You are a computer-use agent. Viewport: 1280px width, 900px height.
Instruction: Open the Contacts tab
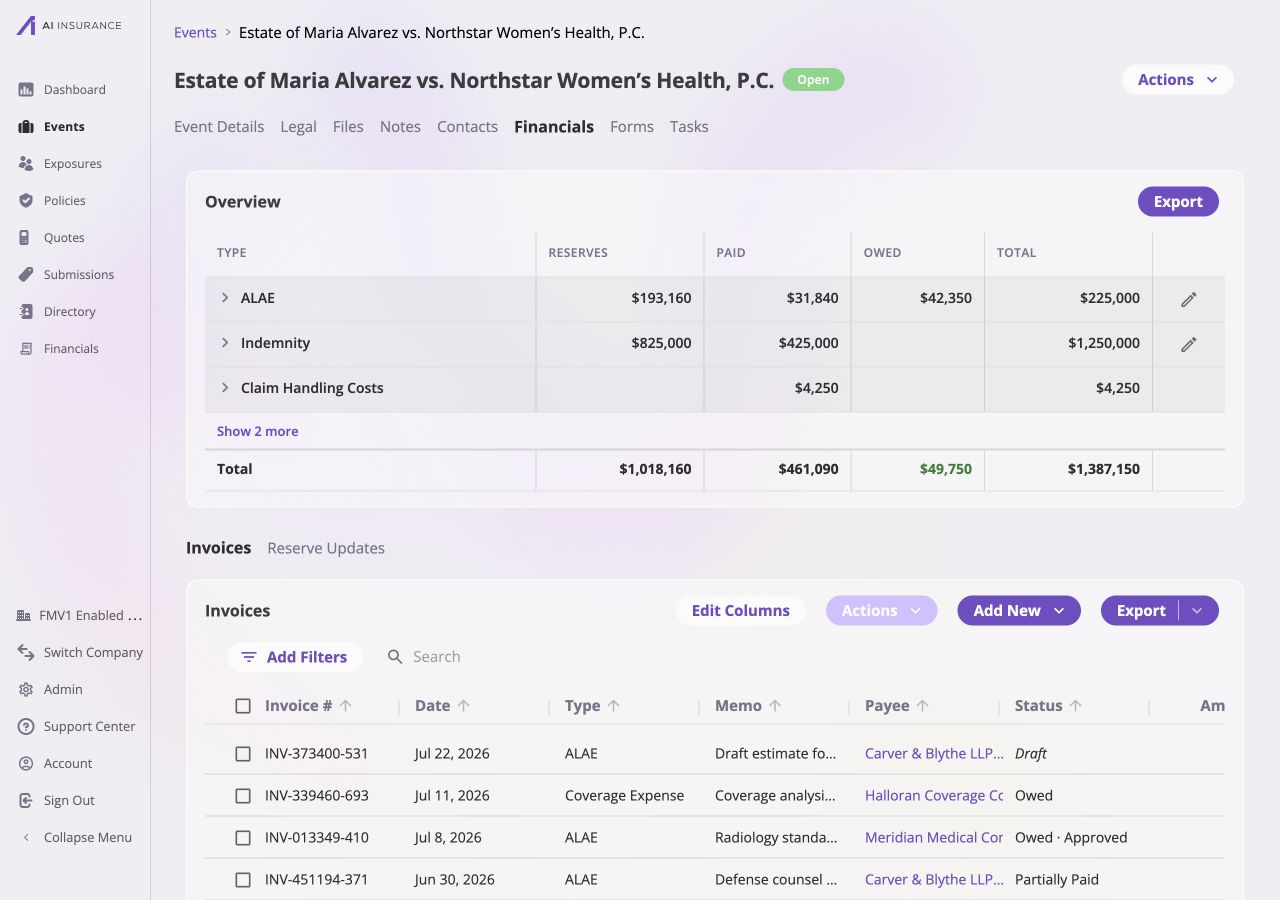(467, 127)
